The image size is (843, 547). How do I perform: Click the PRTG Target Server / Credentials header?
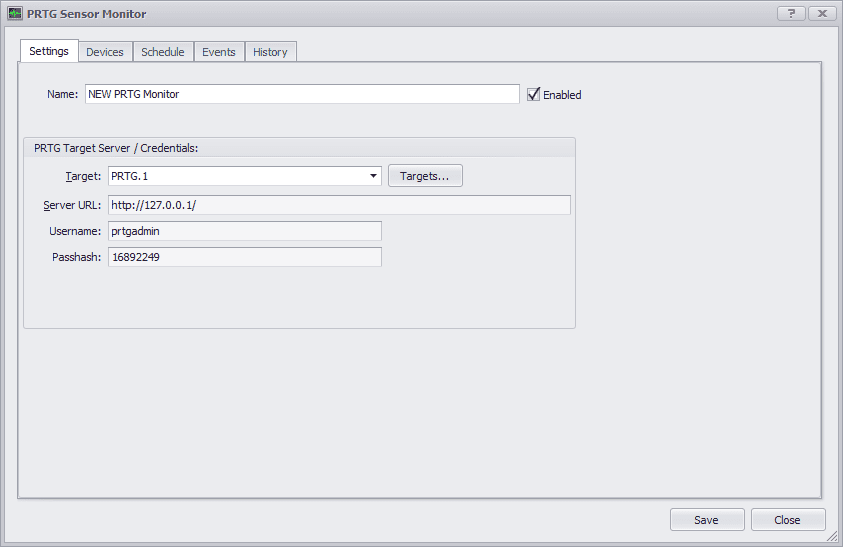tap(116, 148)
